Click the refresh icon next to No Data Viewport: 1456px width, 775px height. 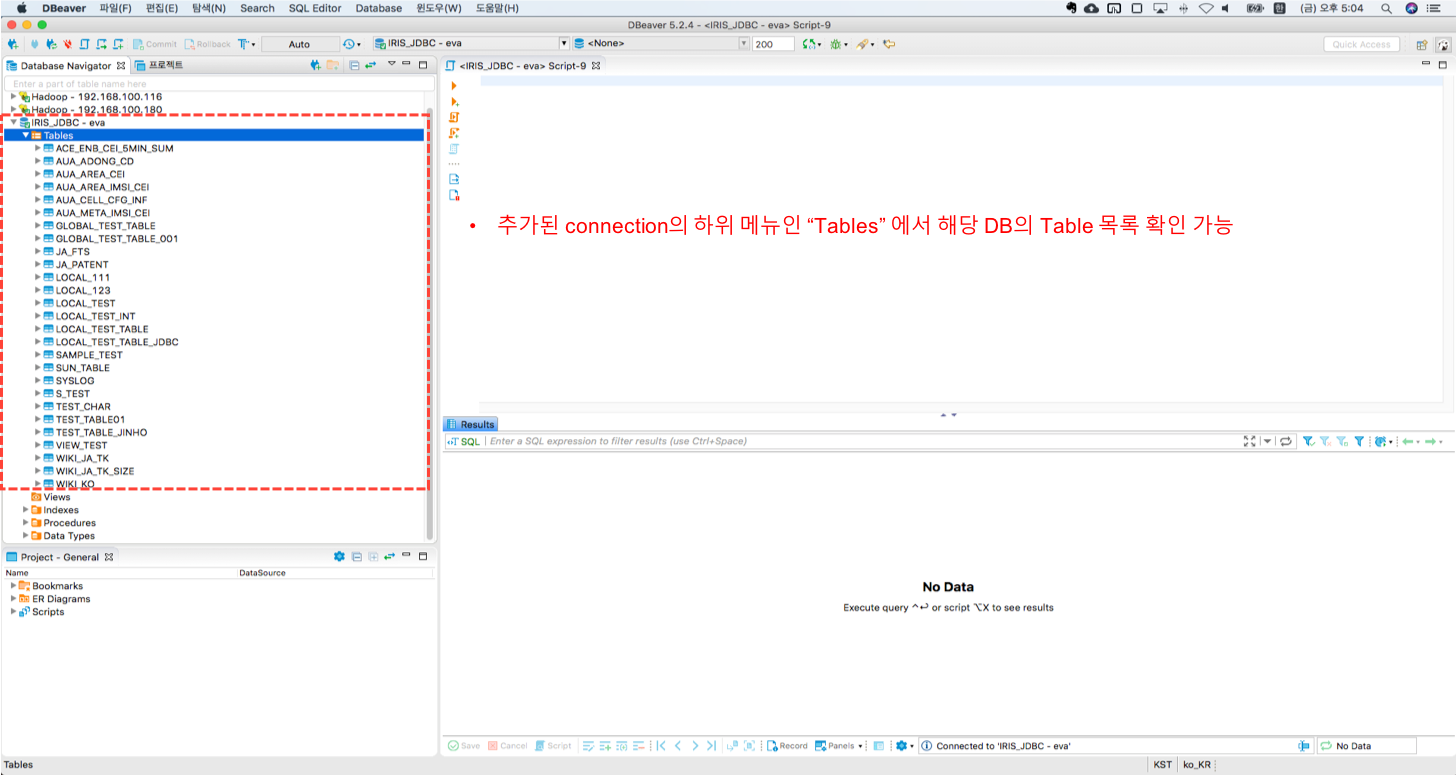(x=1326, y=746)
